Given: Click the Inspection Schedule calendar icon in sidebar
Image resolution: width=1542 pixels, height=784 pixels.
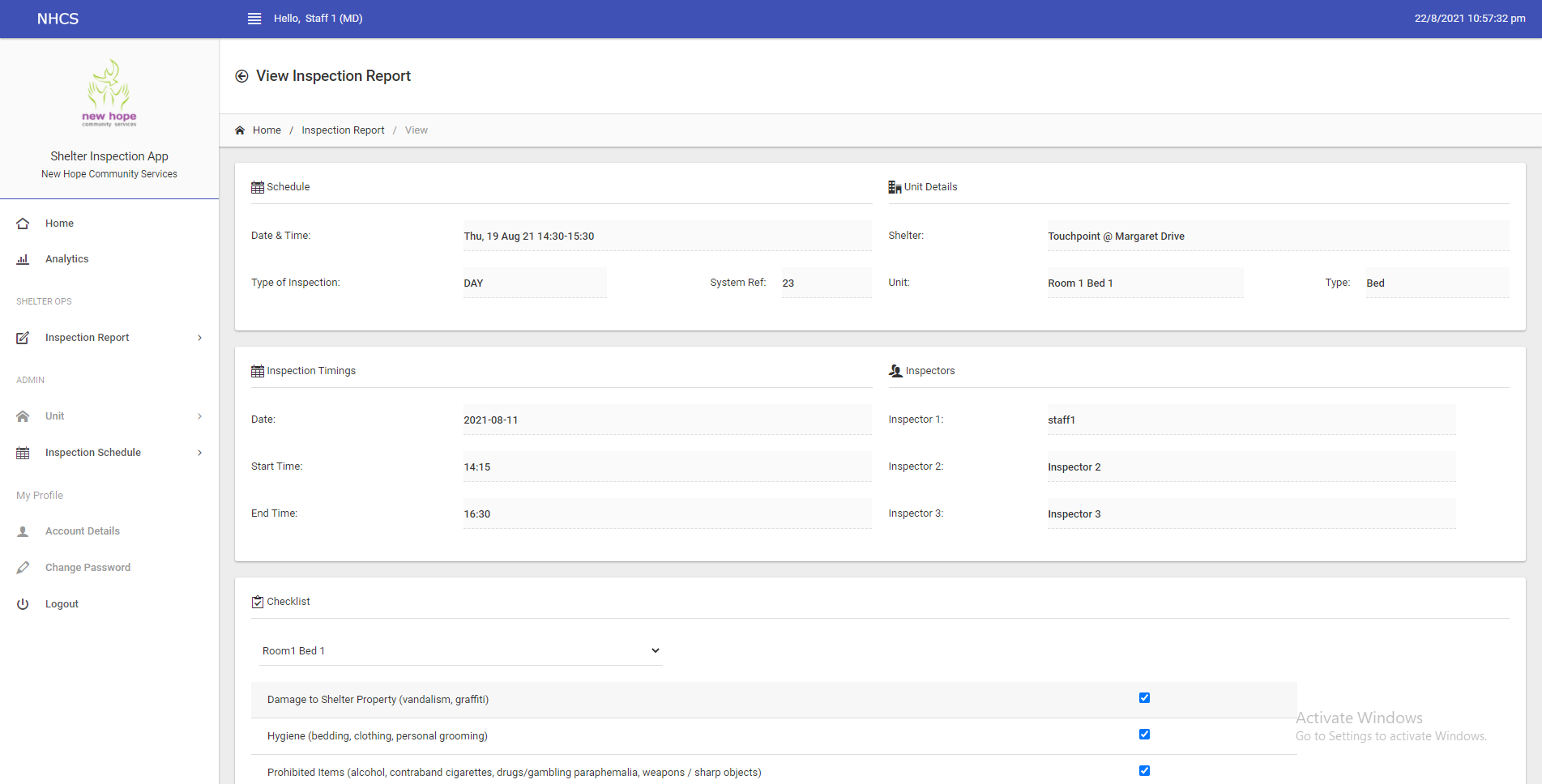Looking at the screenshot, I should (x=23, y=453).
